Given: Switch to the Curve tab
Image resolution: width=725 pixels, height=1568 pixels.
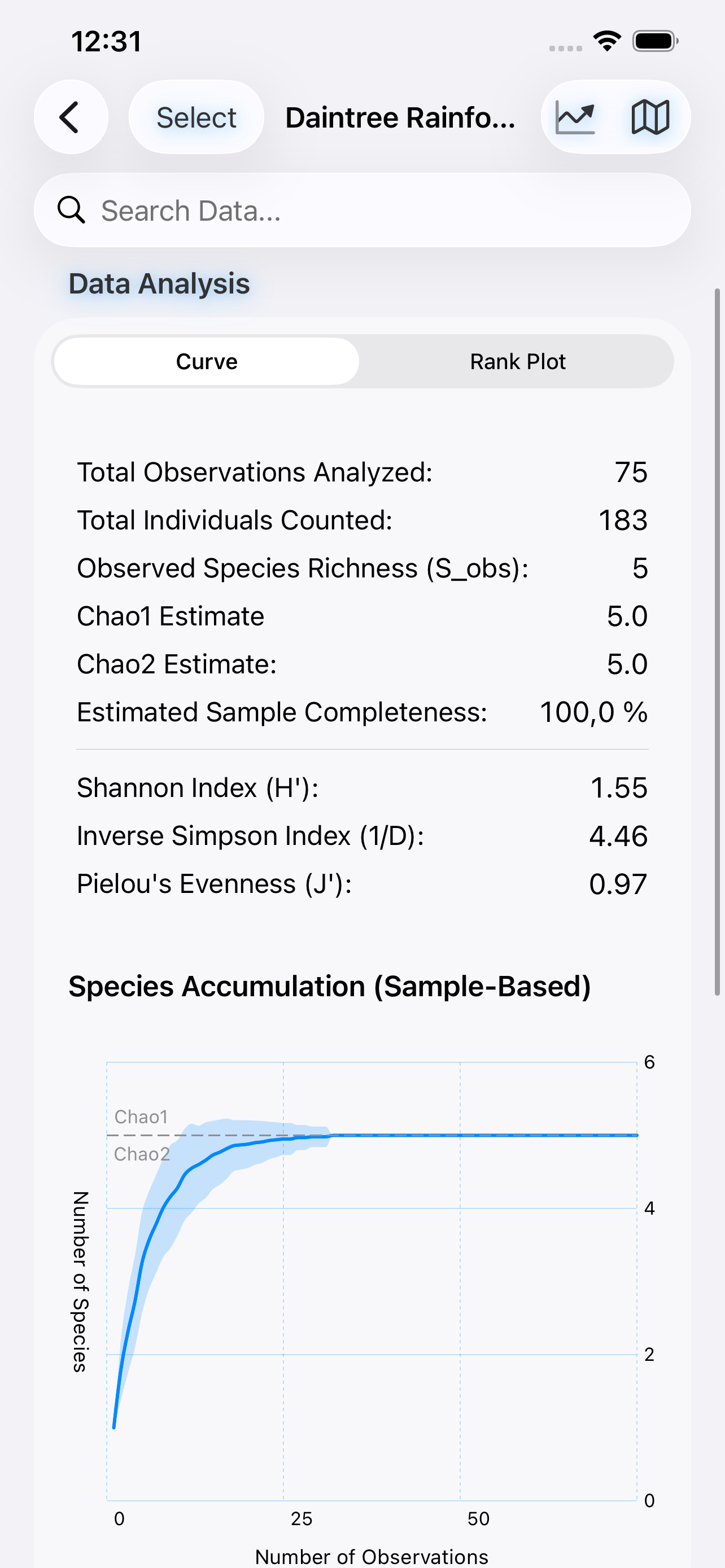Looking at the screenshot, I should [207, 362].
